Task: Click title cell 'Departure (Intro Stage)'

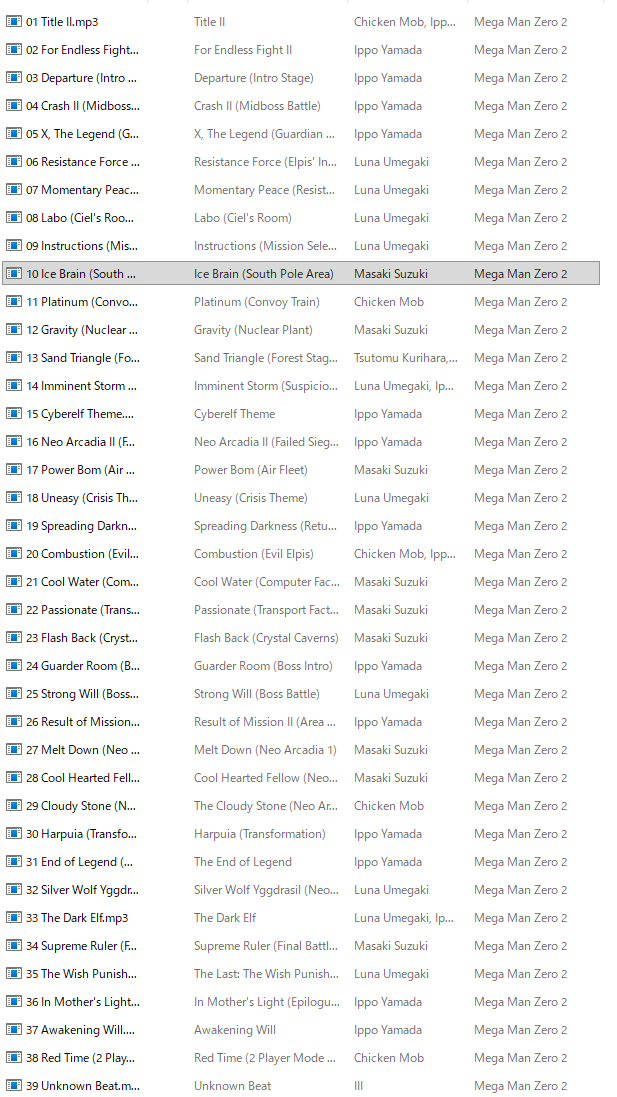Action: click(253, 78)
